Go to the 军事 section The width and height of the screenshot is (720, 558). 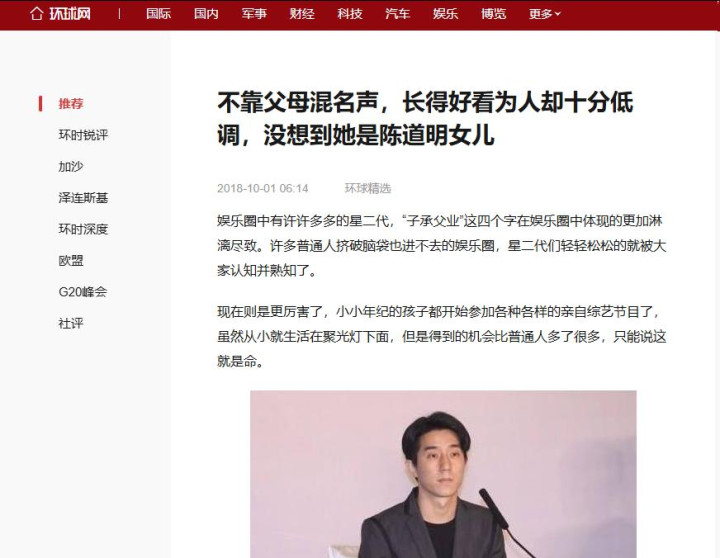254,14
